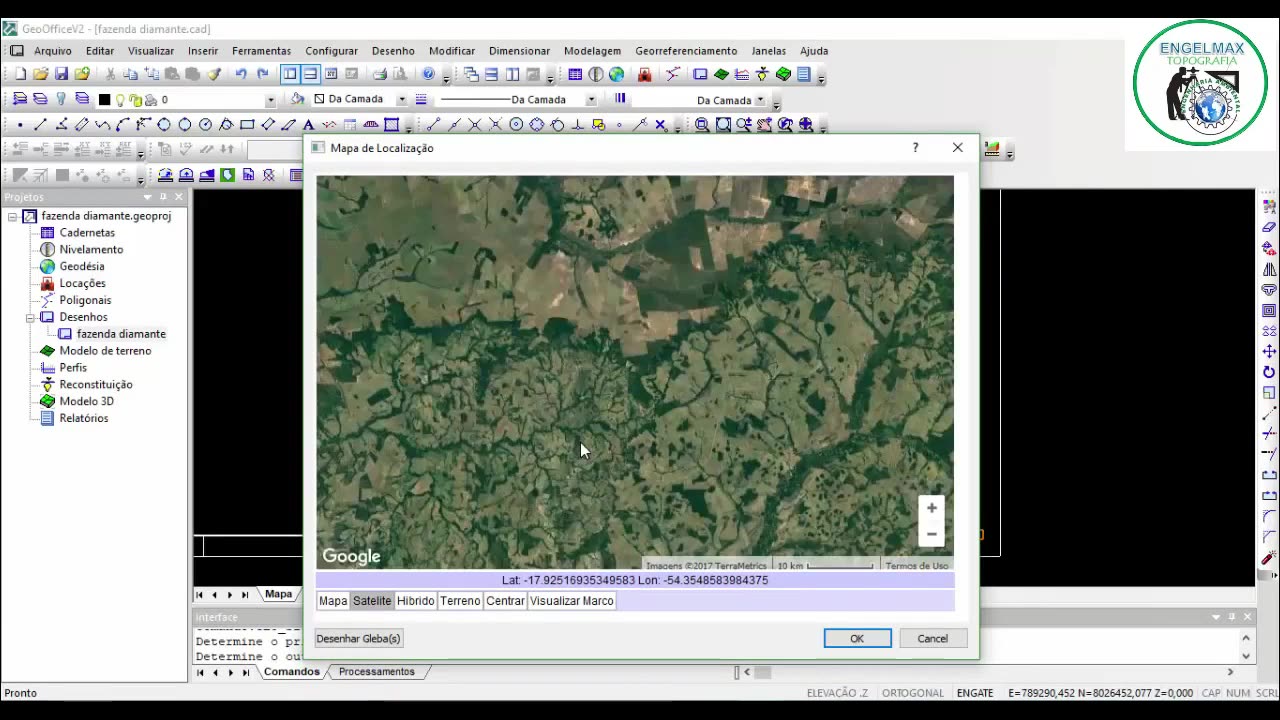The height and width of the screenshot is (720, 1280).
Task: Toggle the lightbulb layer on/off icon
Action: pos(120,100)
